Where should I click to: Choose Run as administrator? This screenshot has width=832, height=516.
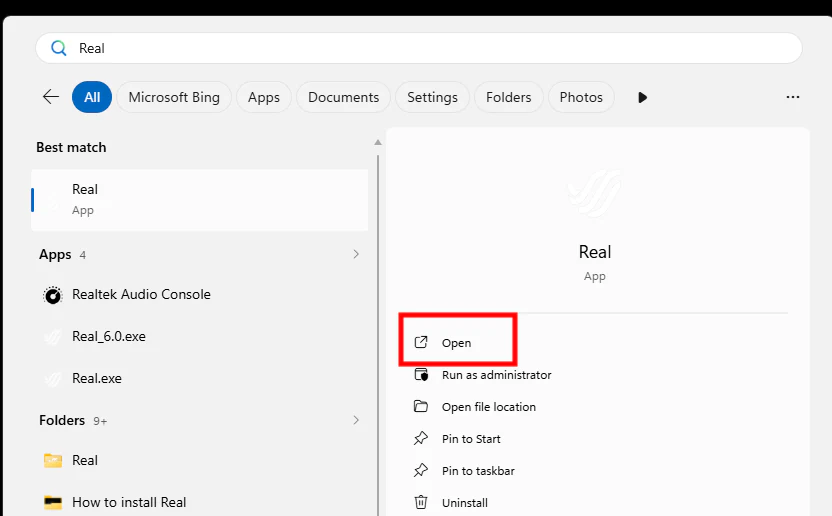497,375
